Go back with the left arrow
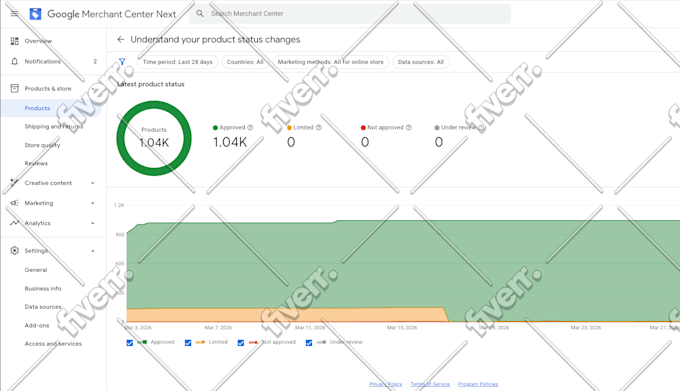 click(x=121, y=39)
